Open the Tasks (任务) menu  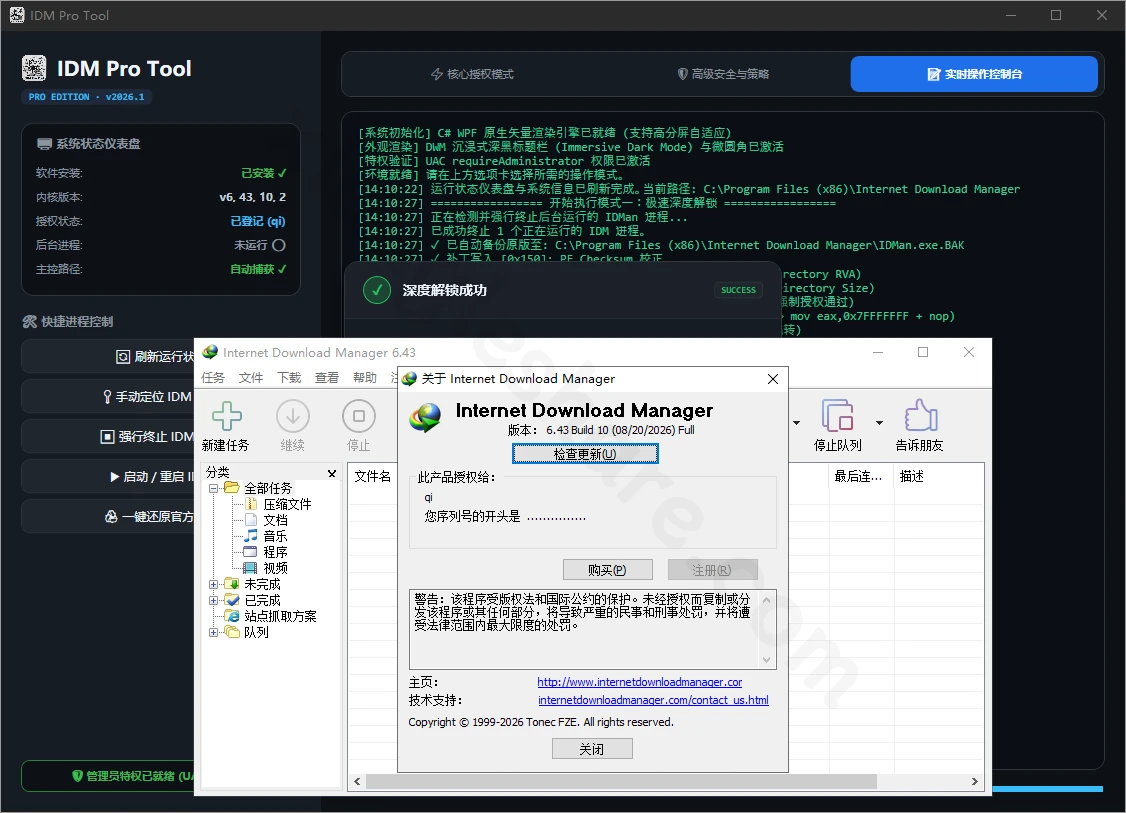point(213,377)
